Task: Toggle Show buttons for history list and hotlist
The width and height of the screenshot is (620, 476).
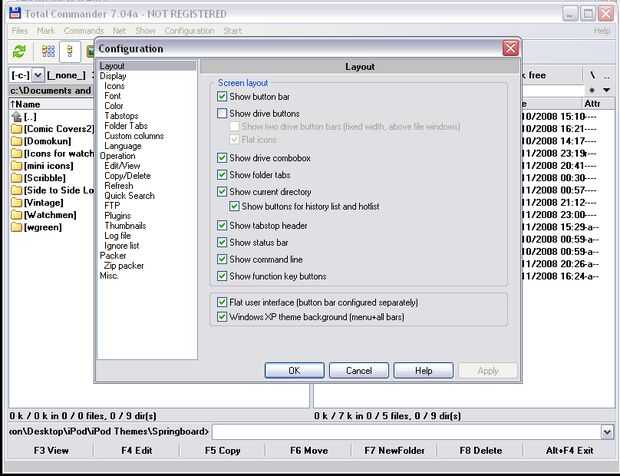Action: (x=234, y=206)
